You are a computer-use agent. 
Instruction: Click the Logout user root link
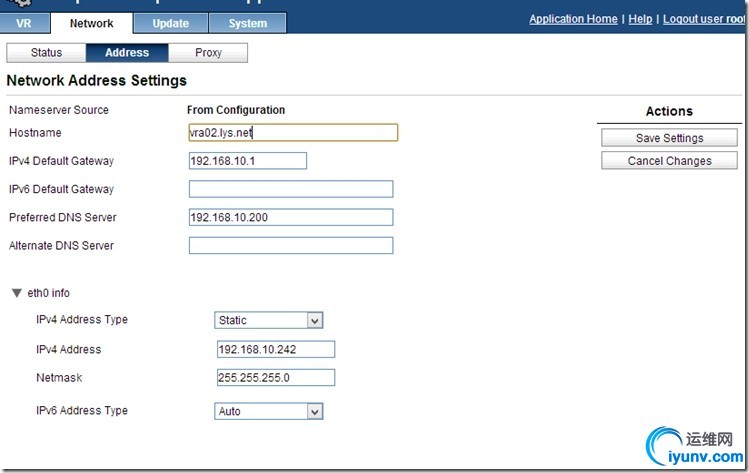pyautogui.click(x=704, y=19)
